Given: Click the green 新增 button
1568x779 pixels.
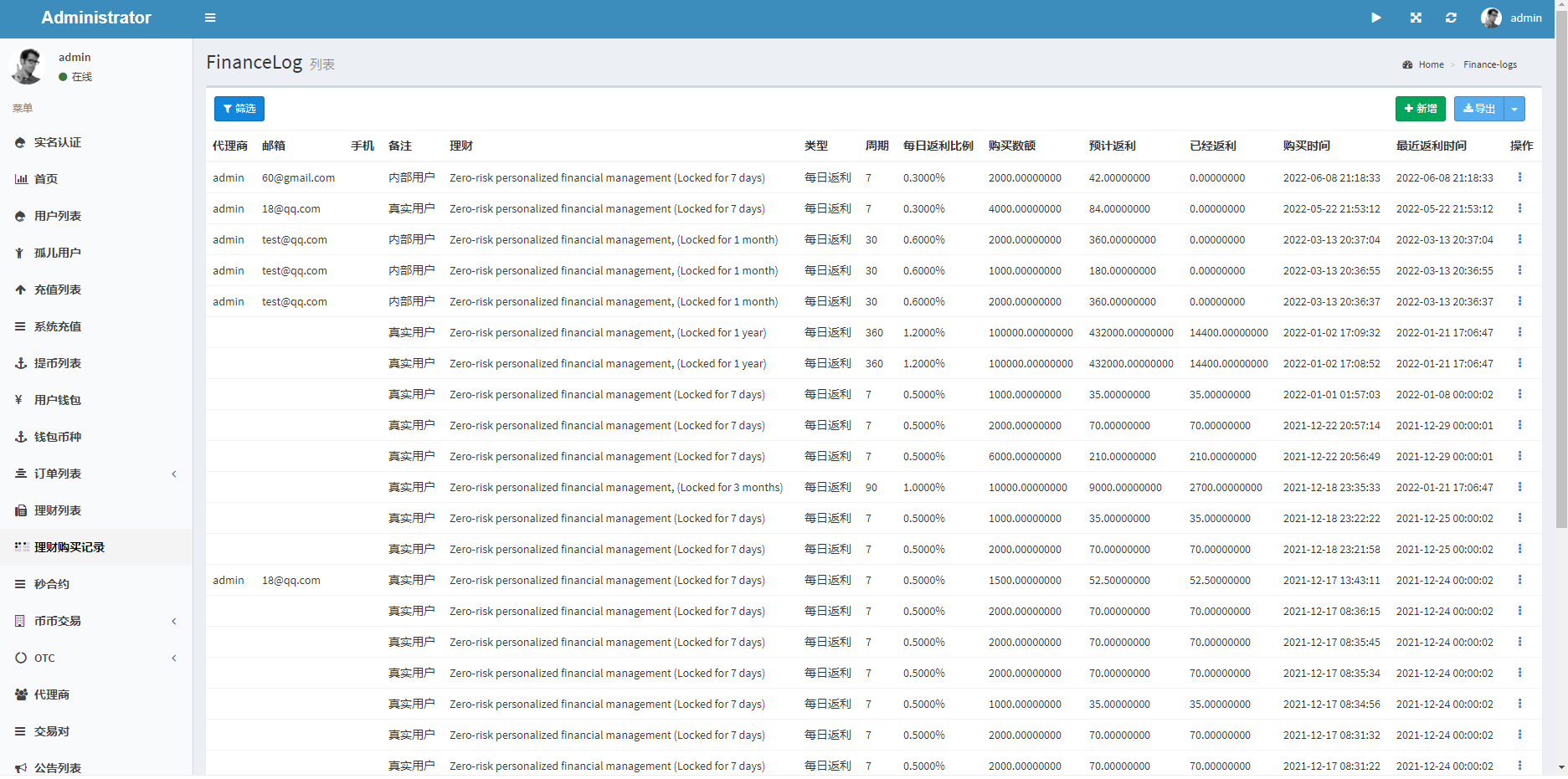Looking at the screenshot, I should (1420, 109).
